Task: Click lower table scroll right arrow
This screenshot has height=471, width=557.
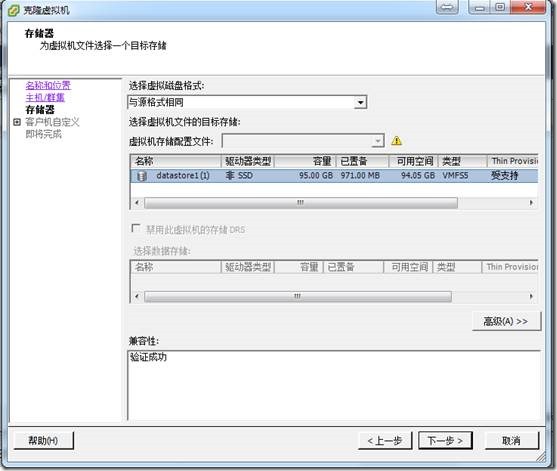Action: point(531,296)
